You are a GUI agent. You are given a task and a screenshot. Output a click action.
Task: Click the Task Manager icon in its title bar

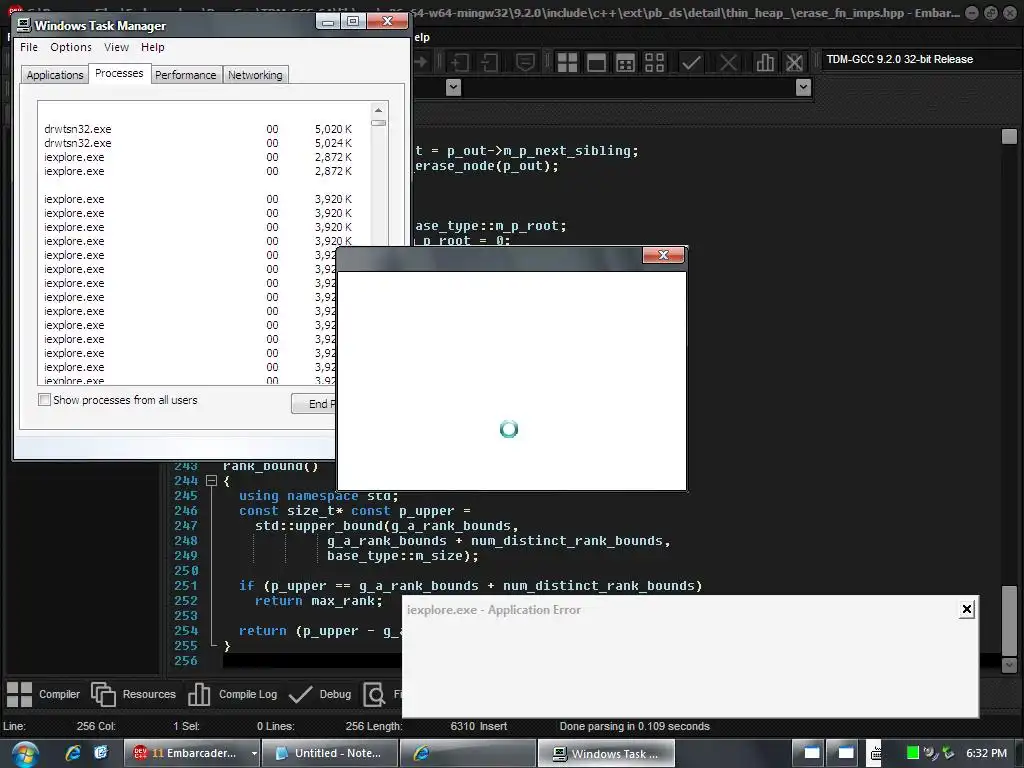point(24,25)
